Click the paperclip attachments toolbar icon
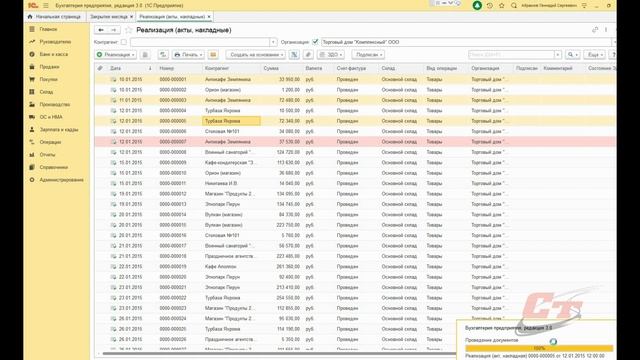Image resolution: width=640 pixels, height=360 pixels. tap(308, 55)
